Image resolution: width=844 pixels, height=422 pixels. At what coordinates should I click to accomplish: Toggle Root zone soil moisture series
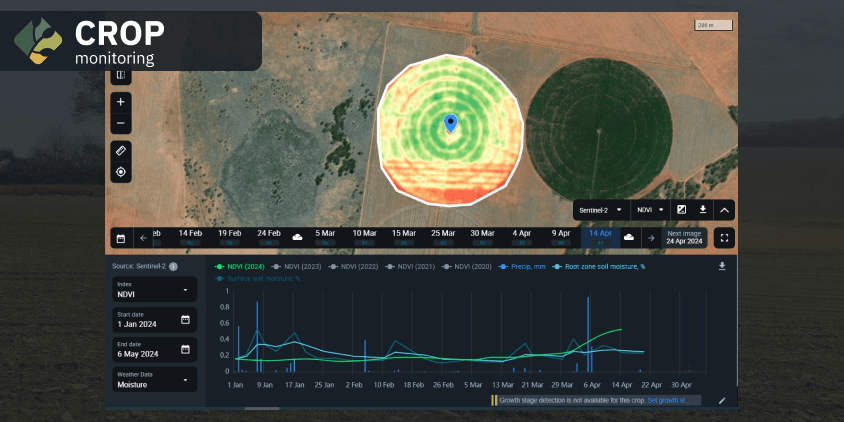pyautogui.click(x=599, y=266)
